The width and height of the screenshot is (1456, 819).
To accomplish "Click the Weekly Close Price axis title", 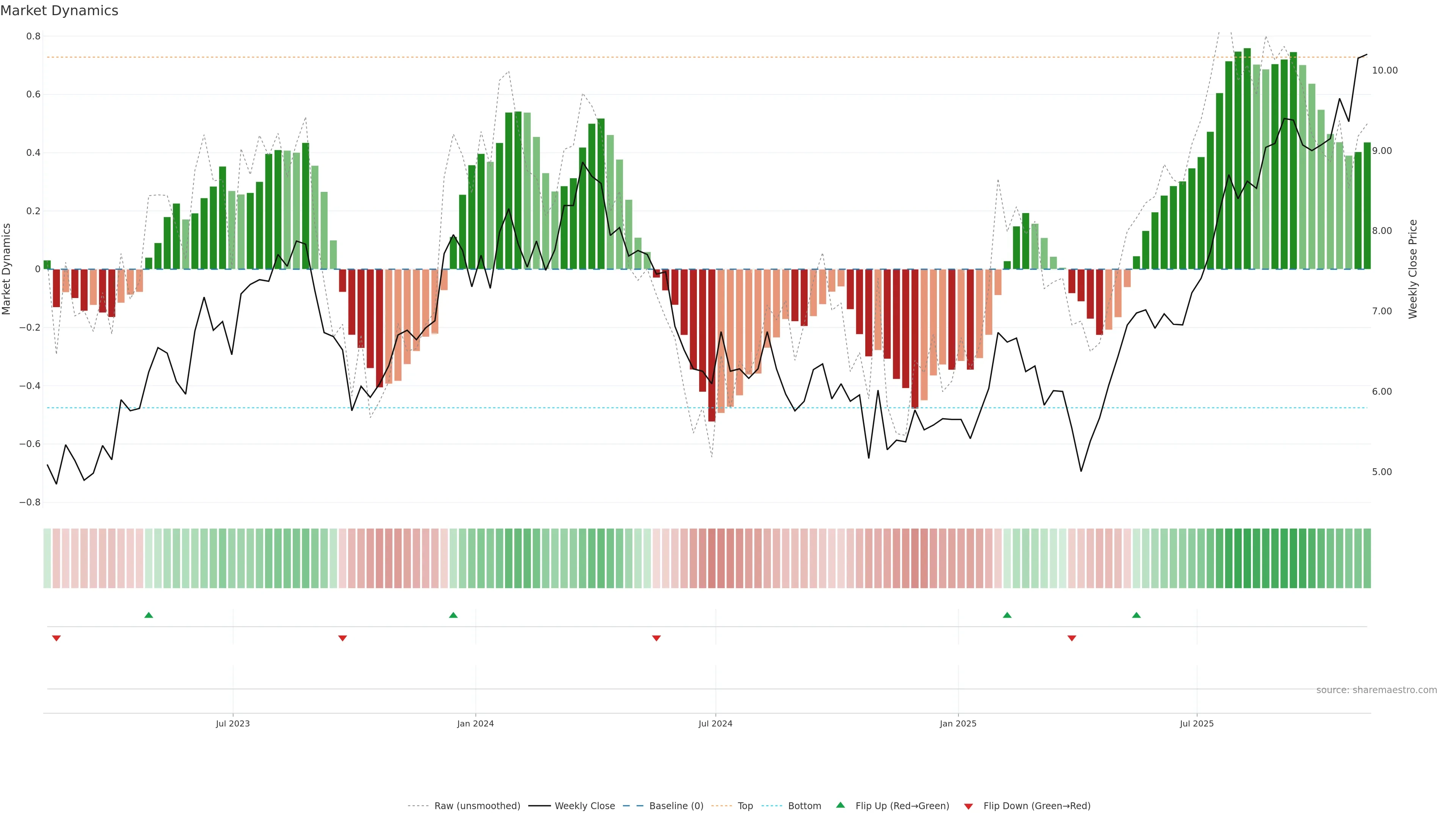I will coord(1413,269).
